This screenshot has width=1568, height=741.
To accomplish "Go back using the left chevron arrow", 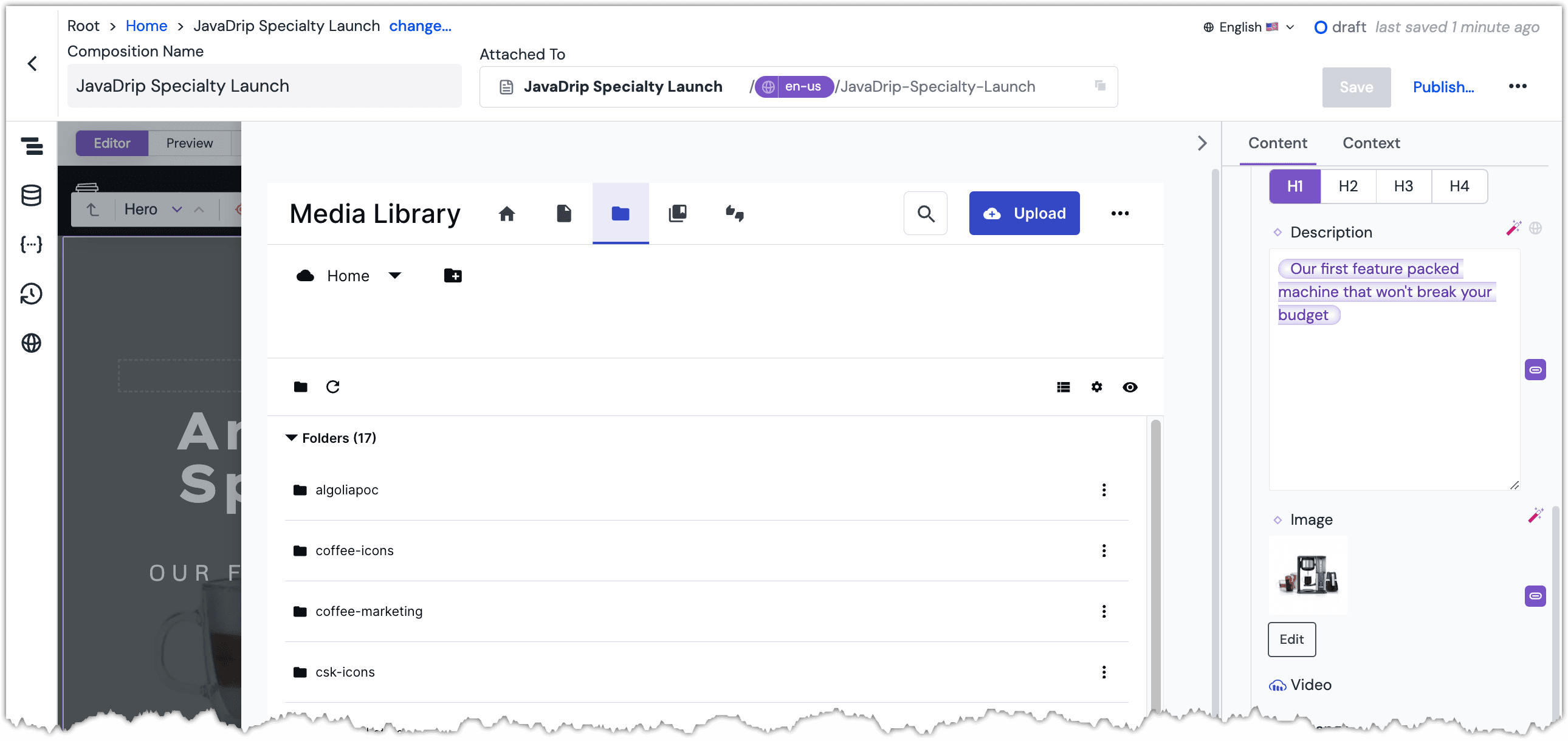I will [32, 63].
